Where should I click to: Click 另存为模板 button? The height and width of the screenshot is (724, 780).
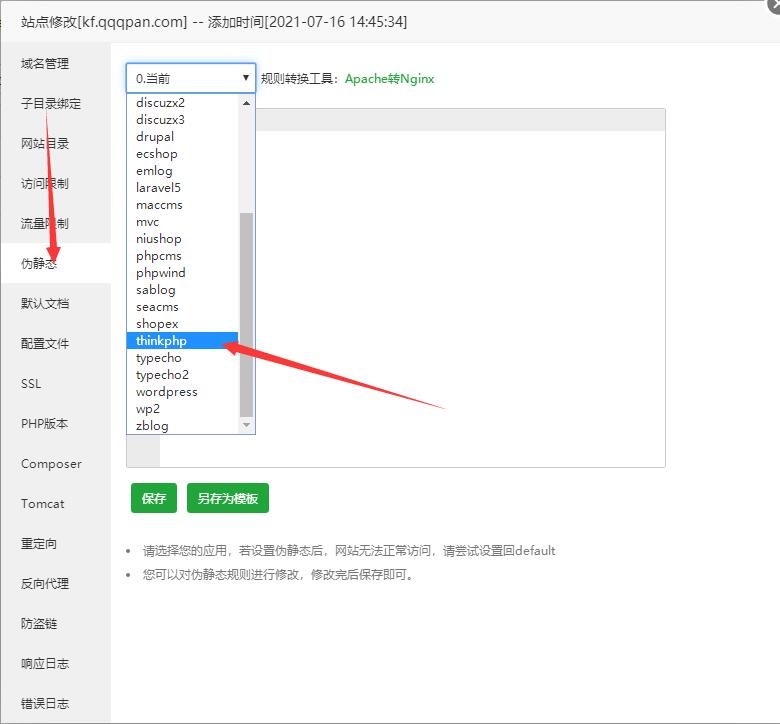point(227,498)
